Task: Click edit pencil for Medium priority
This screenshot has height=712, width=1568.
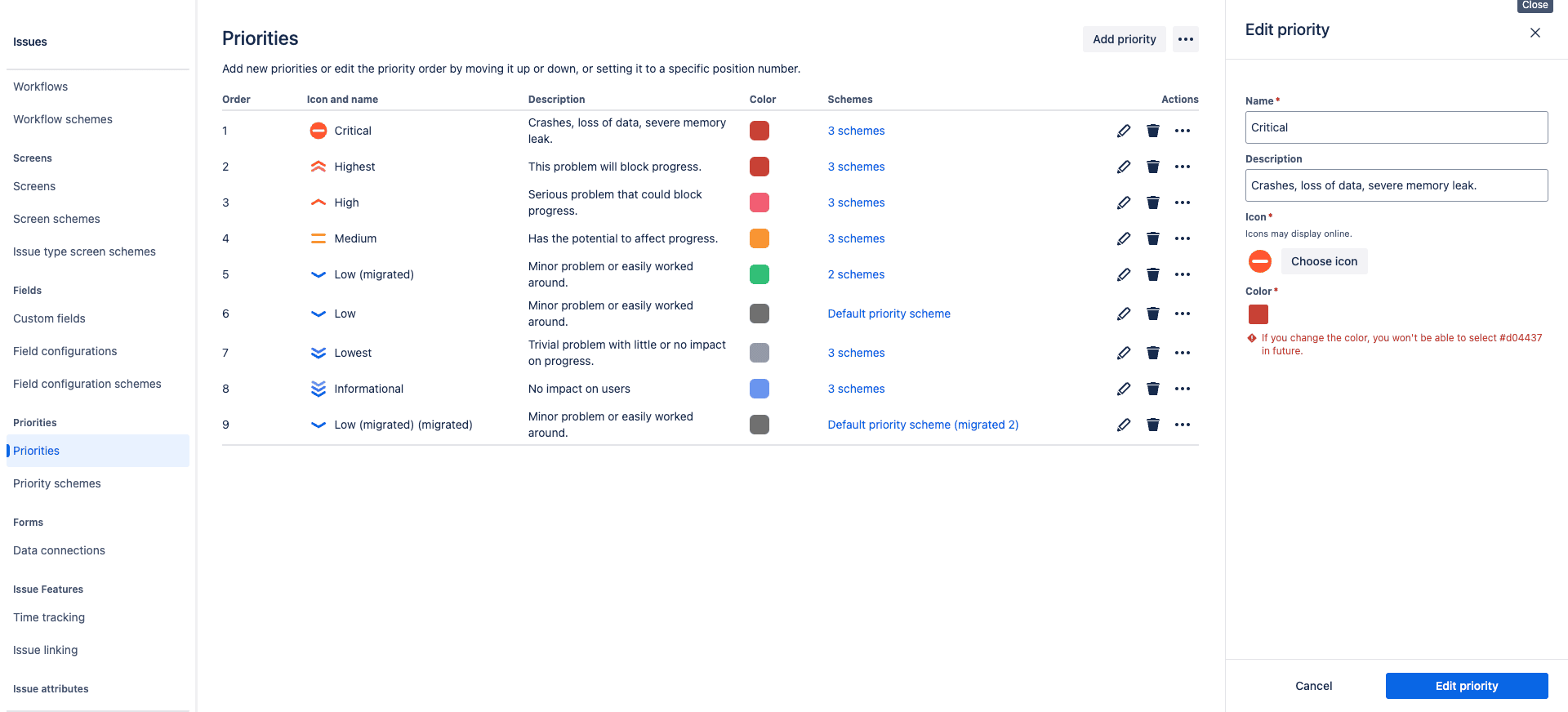Action: [x=1124, y=238]
